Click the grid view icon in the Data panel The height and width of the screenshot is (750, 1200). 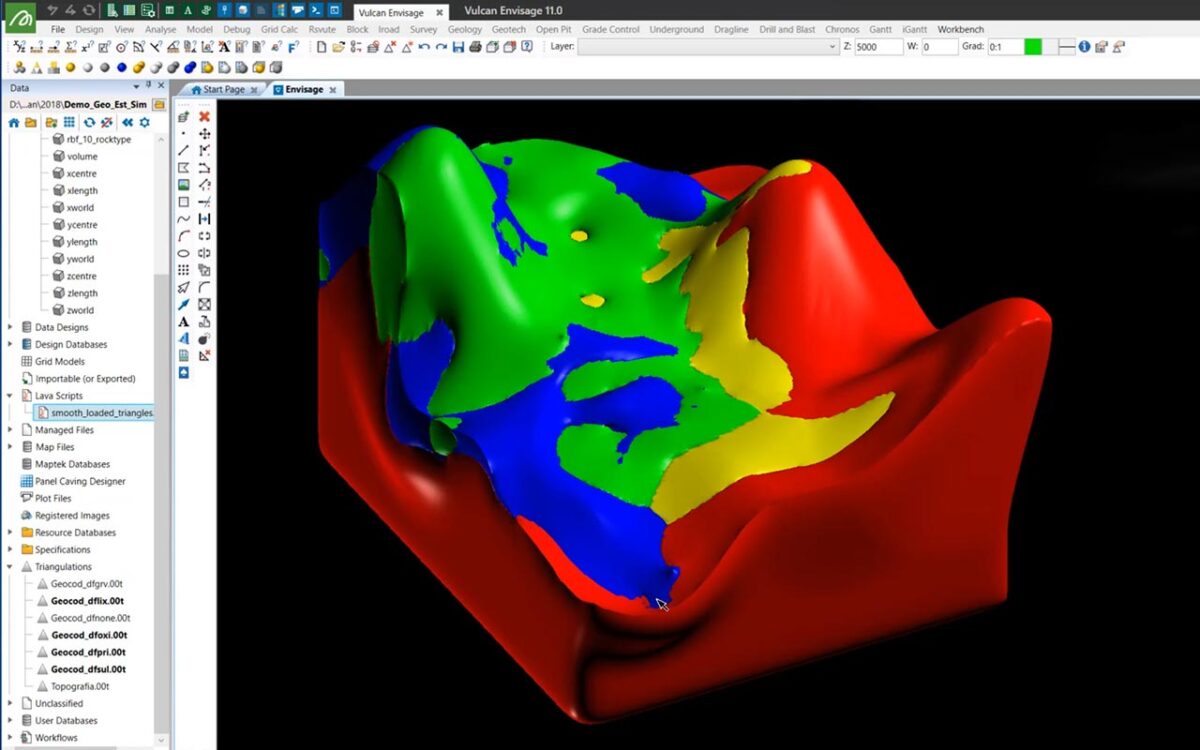pyautogui.click(x=69, y=122)
